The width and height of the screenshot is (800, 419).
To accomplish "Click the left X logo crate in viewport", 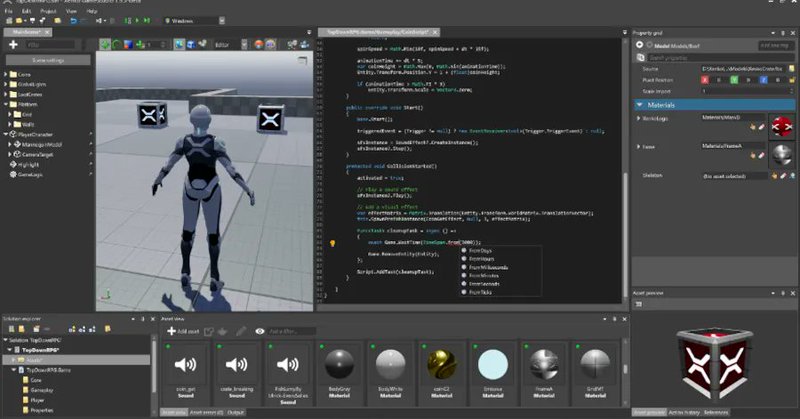I will pyautogui.click(x=152, y=115).
